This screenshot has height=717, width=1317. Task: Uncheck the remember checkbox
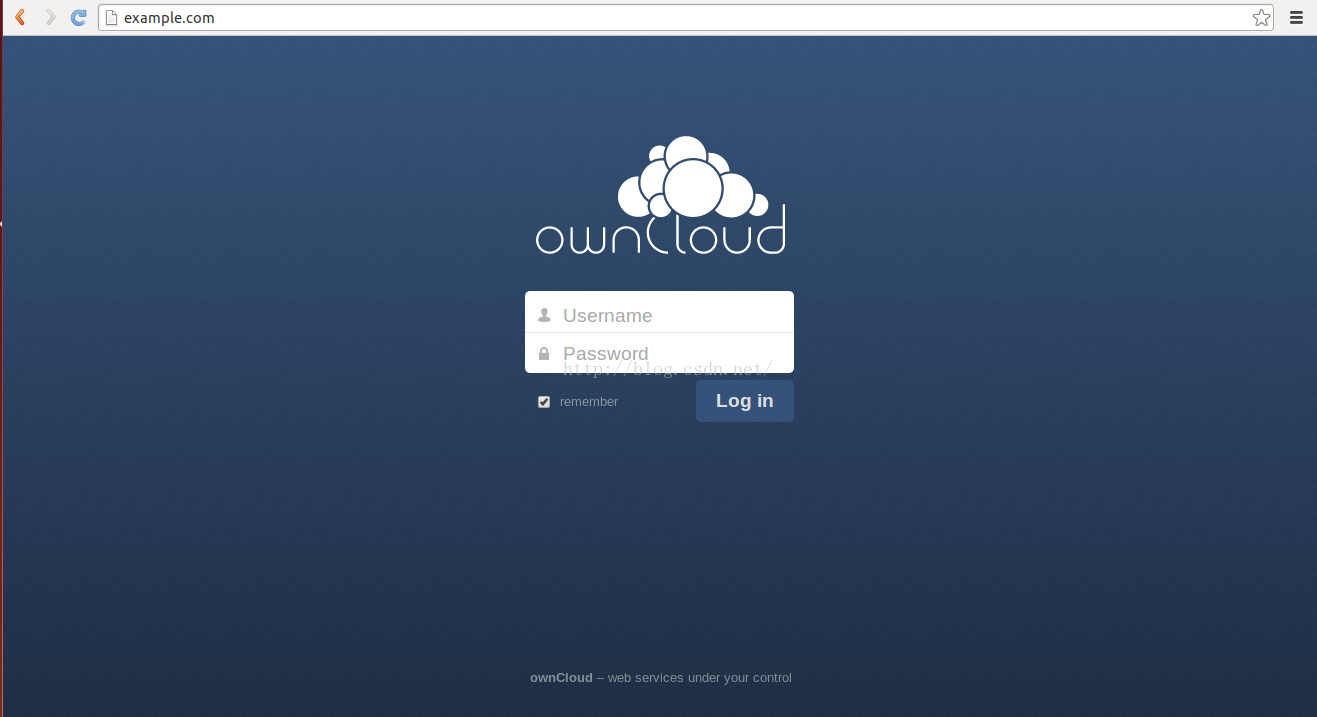544,402
